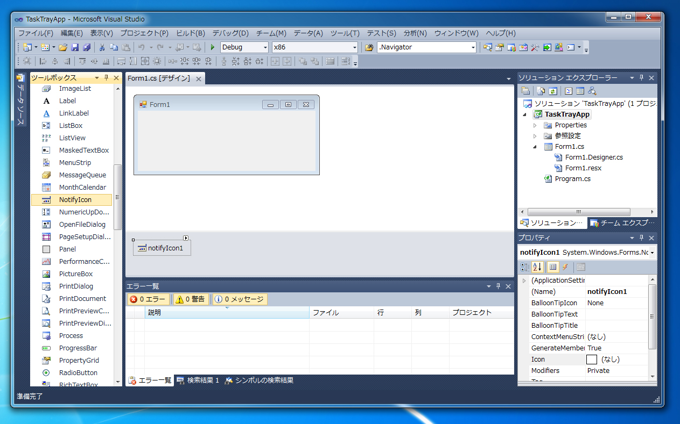The width and height of the screenshot is (680, 424).
Task: Click the Save All icon
Action: [x=87, y=47]
